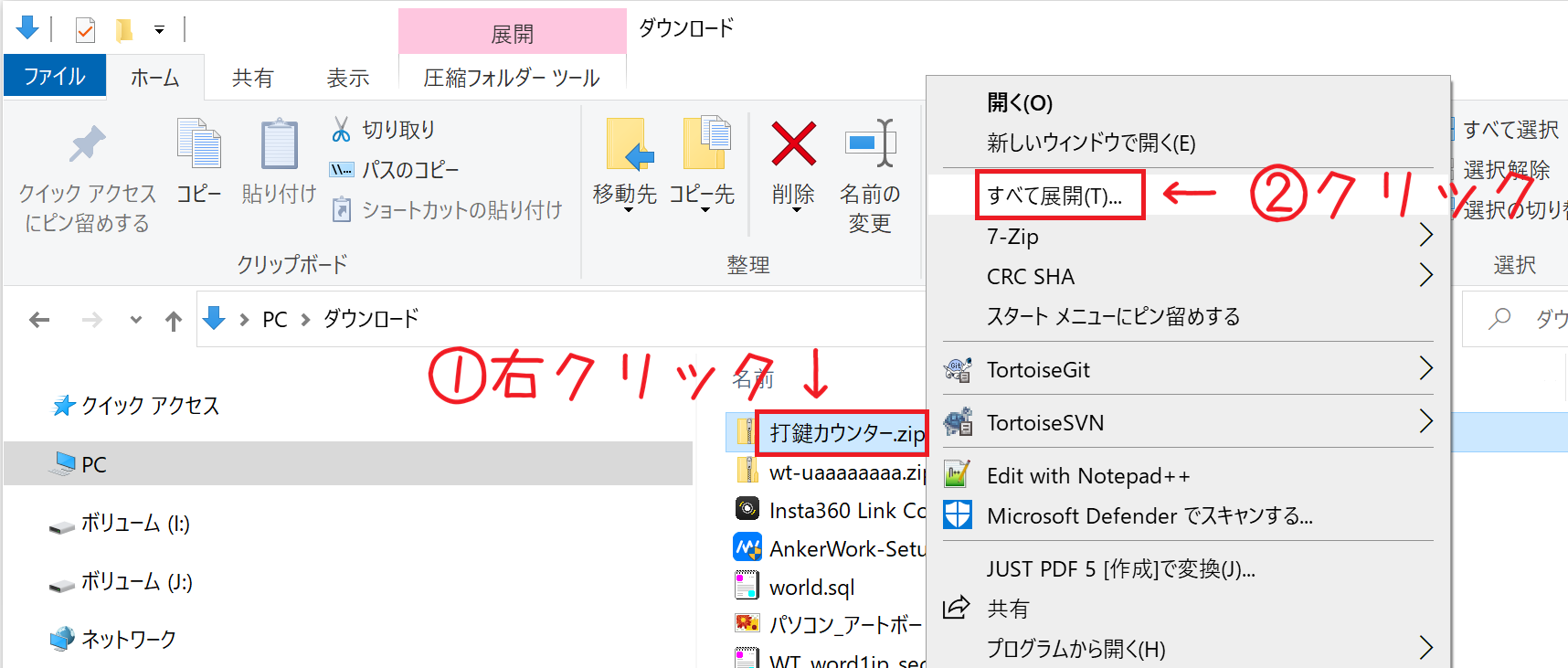This screenshot has height=668, width=1568.
Task: Click the Cut scissors icon
Action: [x=341, y=130]
